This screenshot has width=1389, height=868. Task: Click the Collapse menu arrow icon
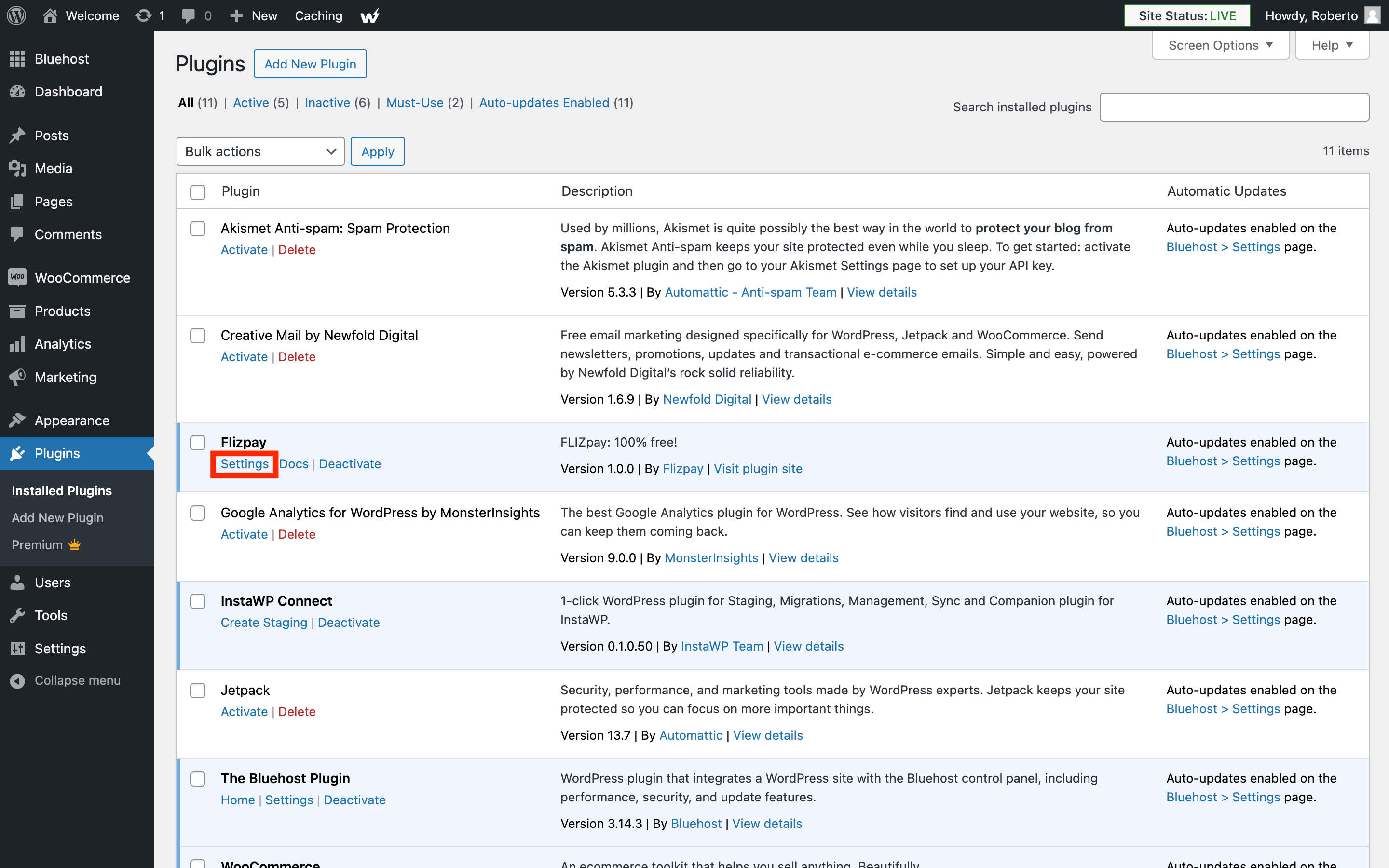pyautogui.click(x=17, y=680)
